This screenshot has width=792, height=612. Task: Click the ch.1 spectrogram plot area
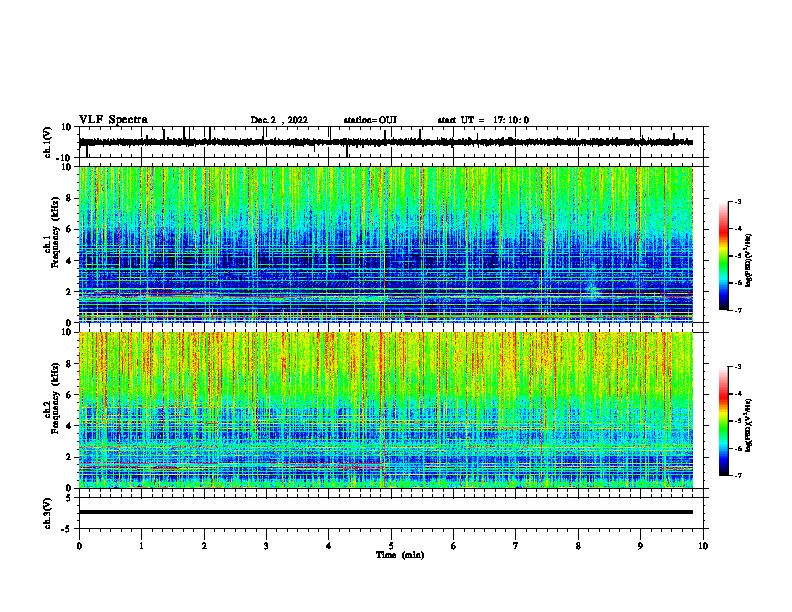coord(385,244)
